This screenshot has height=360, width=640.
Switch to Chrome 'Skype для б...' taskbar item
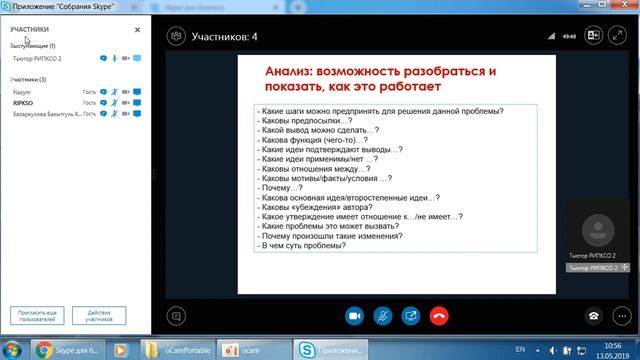[x=68, y=350]
